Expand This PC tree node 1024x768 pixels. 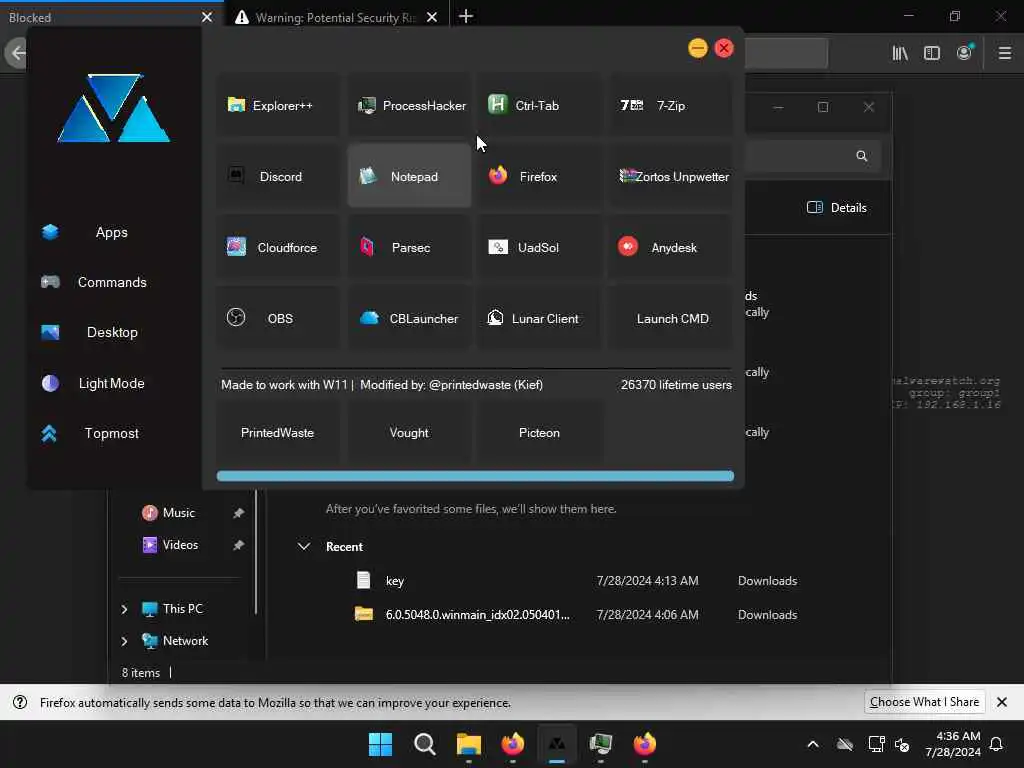click(124, 609)
